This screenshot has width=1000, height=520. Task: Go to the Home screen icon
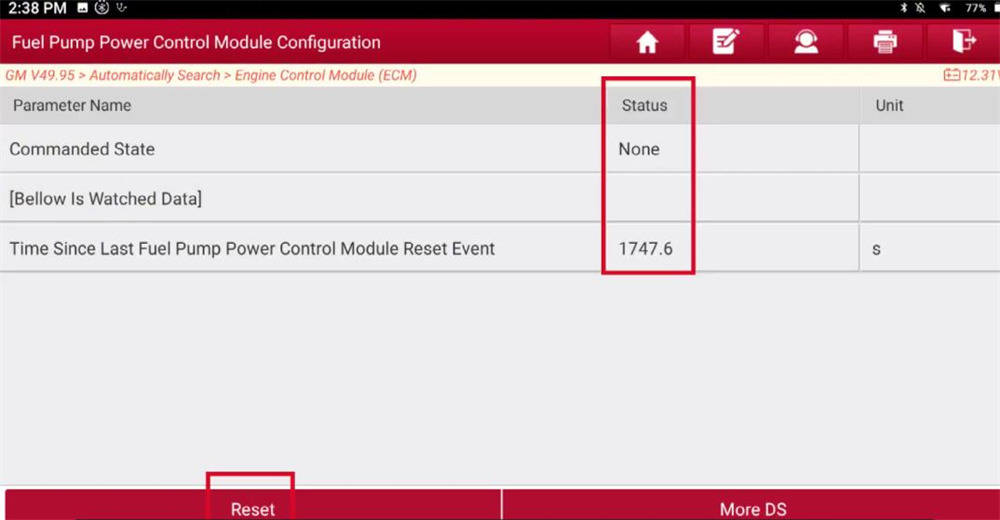coord(647,42)
